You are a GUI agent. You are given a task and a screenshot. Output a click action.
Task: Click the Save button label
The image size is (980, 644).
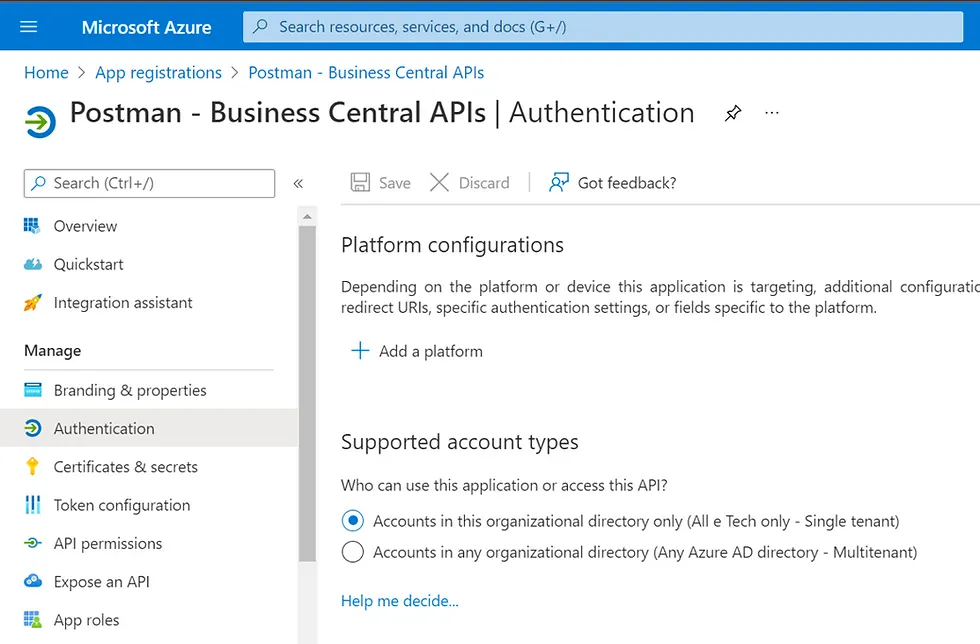click(x=394, y=183)
